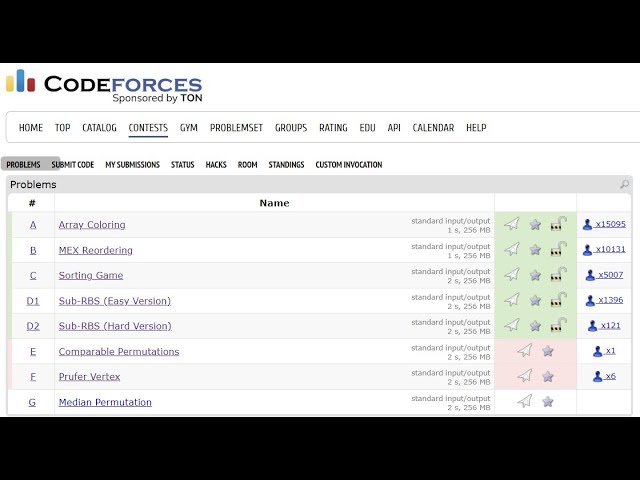Open the STANDINGS tab
The width and height of the screenshot is (640, 480).
(286, 164)
